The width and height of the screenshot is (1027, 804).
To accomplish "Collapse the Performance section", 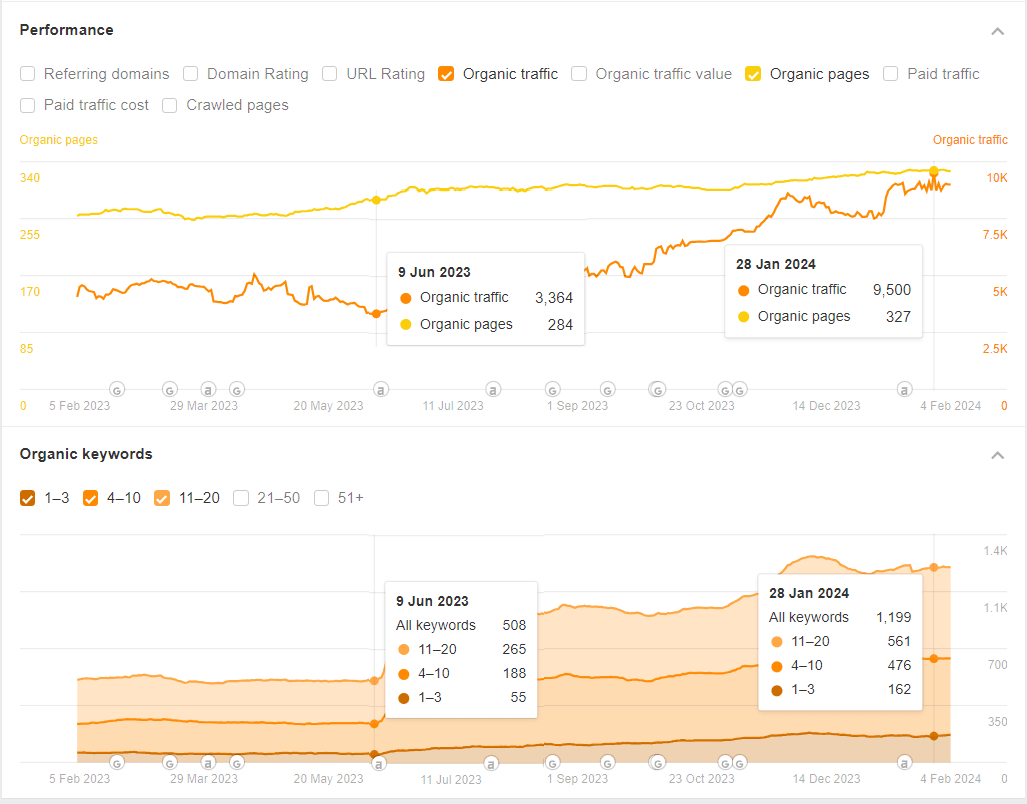I will 997,31.
